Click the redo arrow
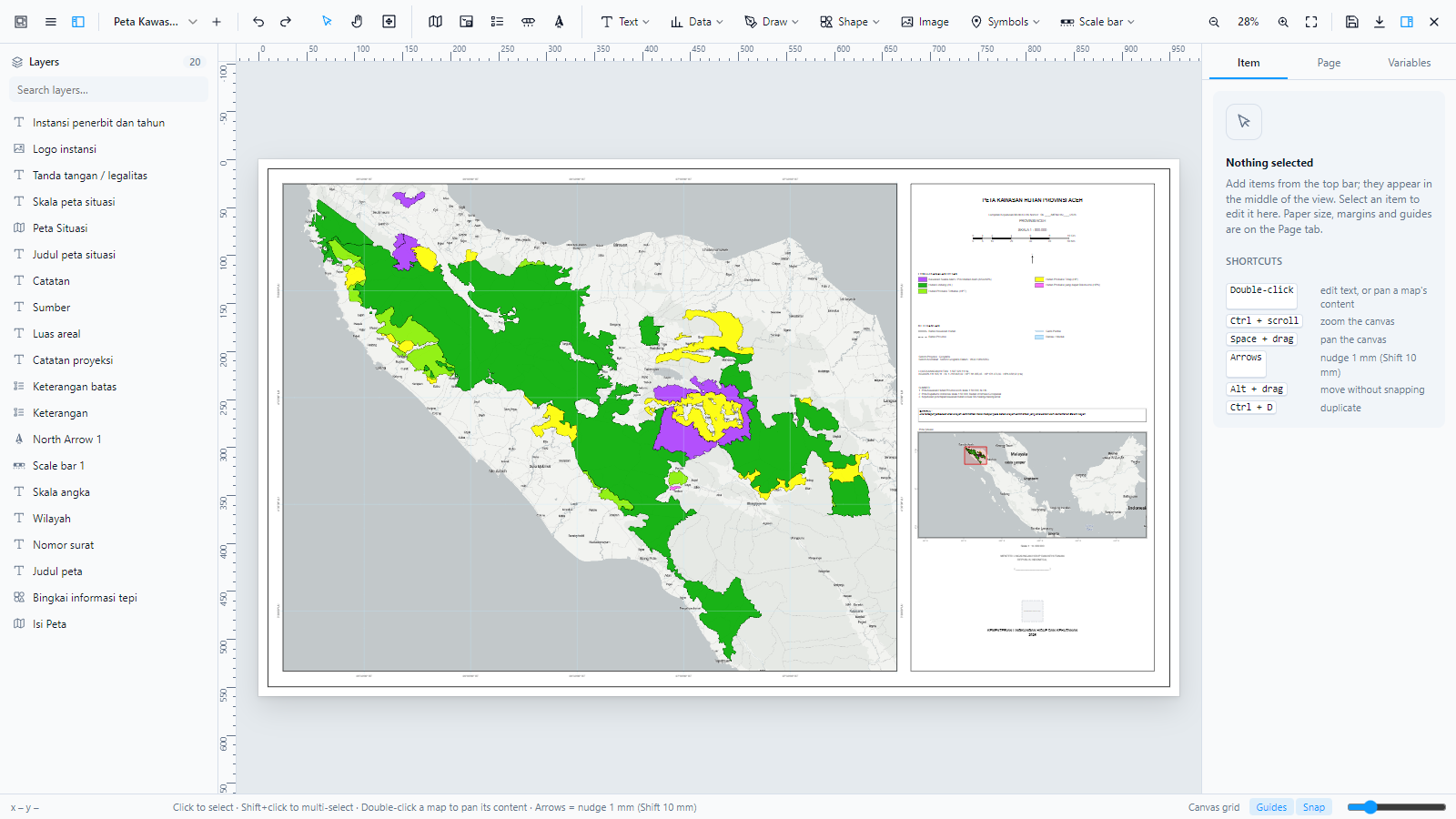This screenshot has width=1456, height=819. [286, 22]
